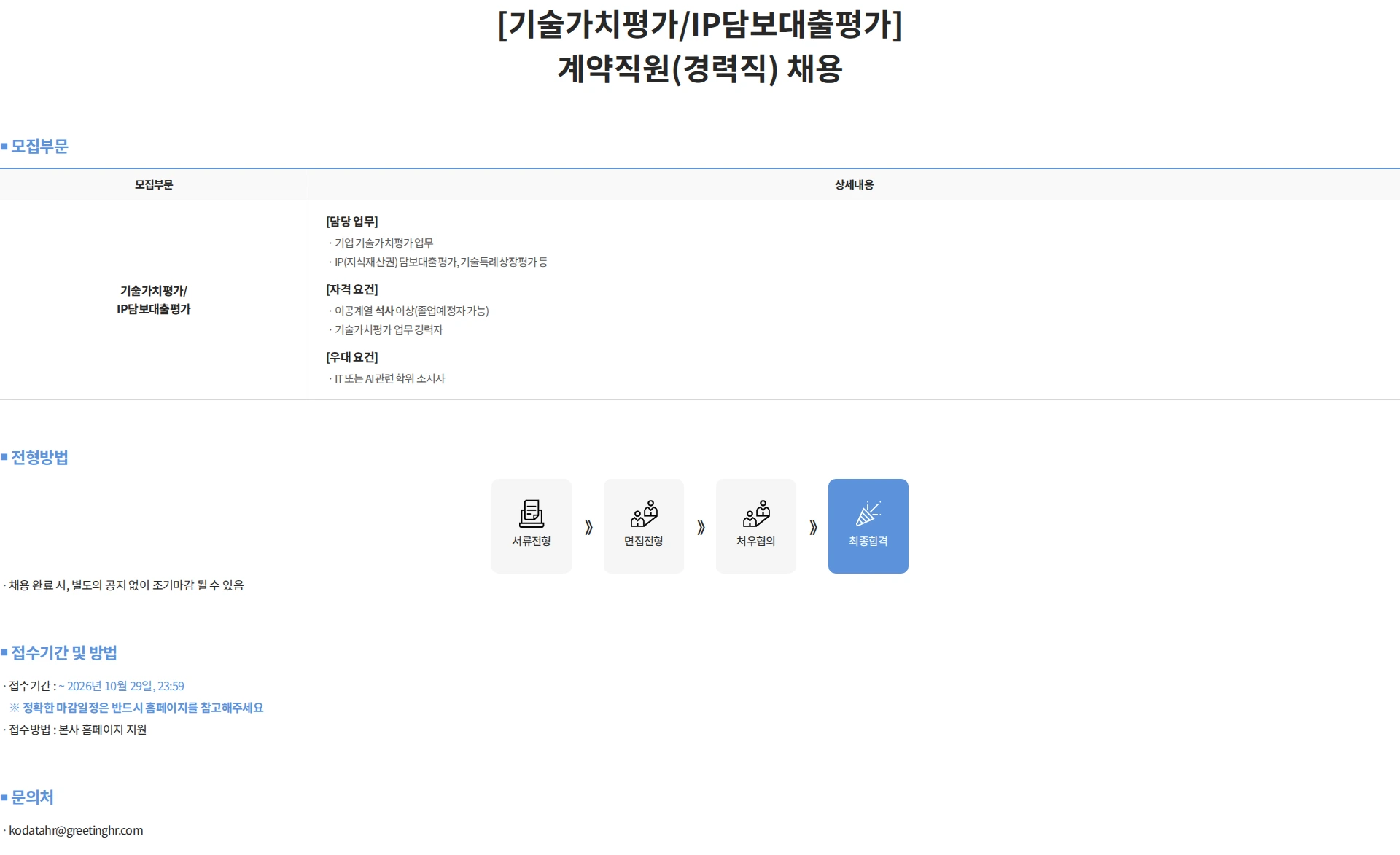This screenshot has width=1400, height=855.
Task: Select the 최종합격 step label
Action: pos(868,541)
